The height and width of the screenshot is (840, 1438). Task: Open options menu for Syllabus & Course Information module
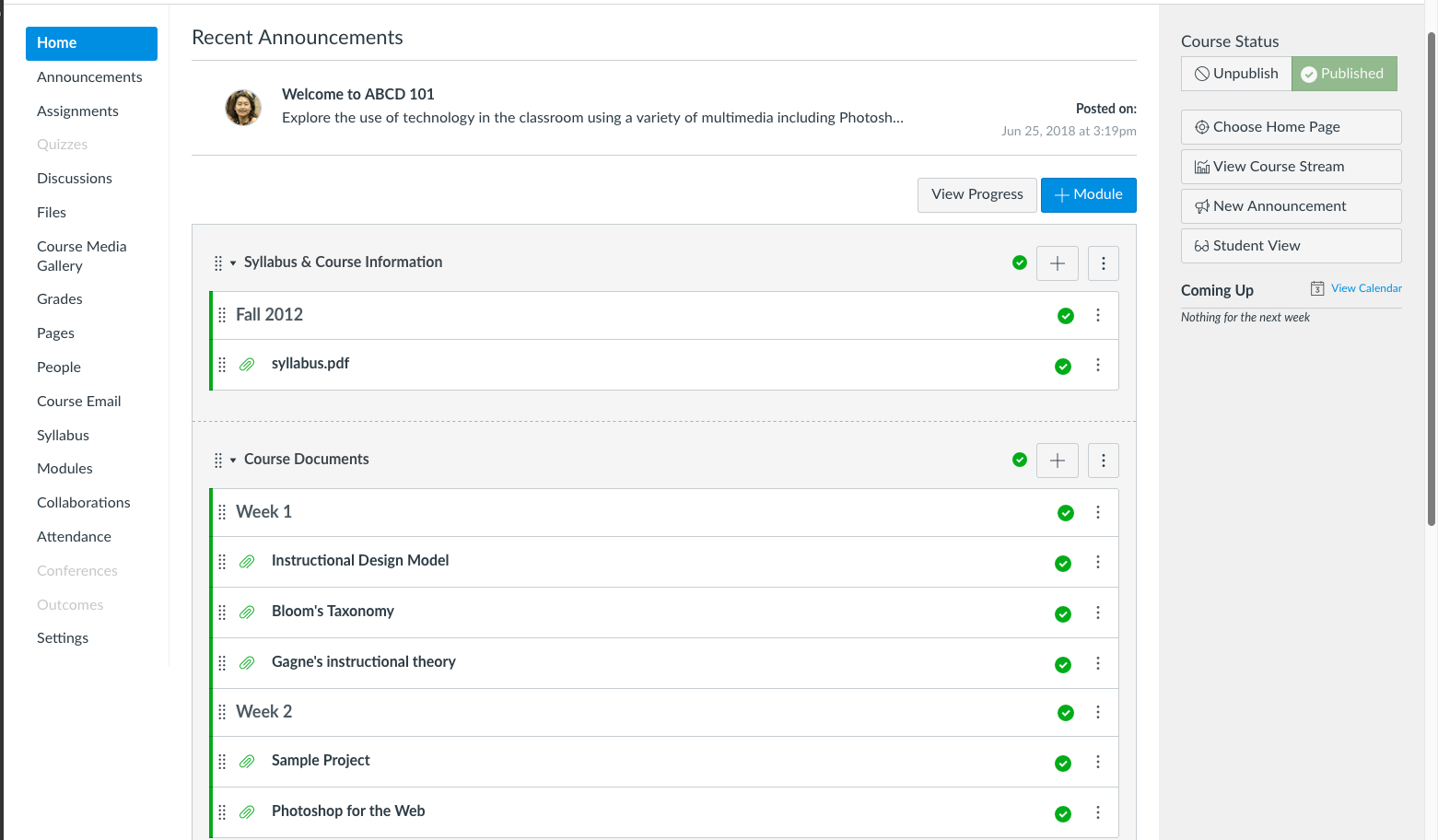click(1103, 263)
